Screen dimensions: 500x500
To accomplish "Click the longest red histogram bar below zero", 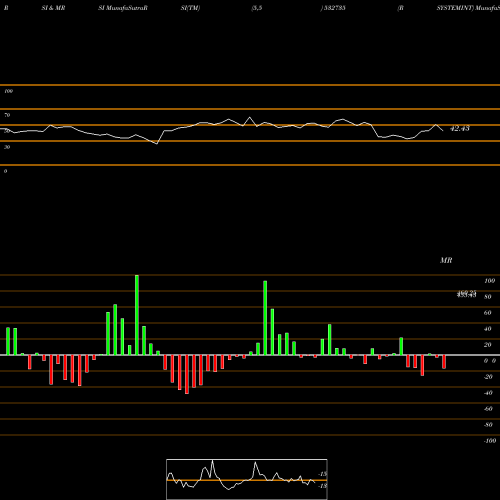I will [x=187, y=374].
